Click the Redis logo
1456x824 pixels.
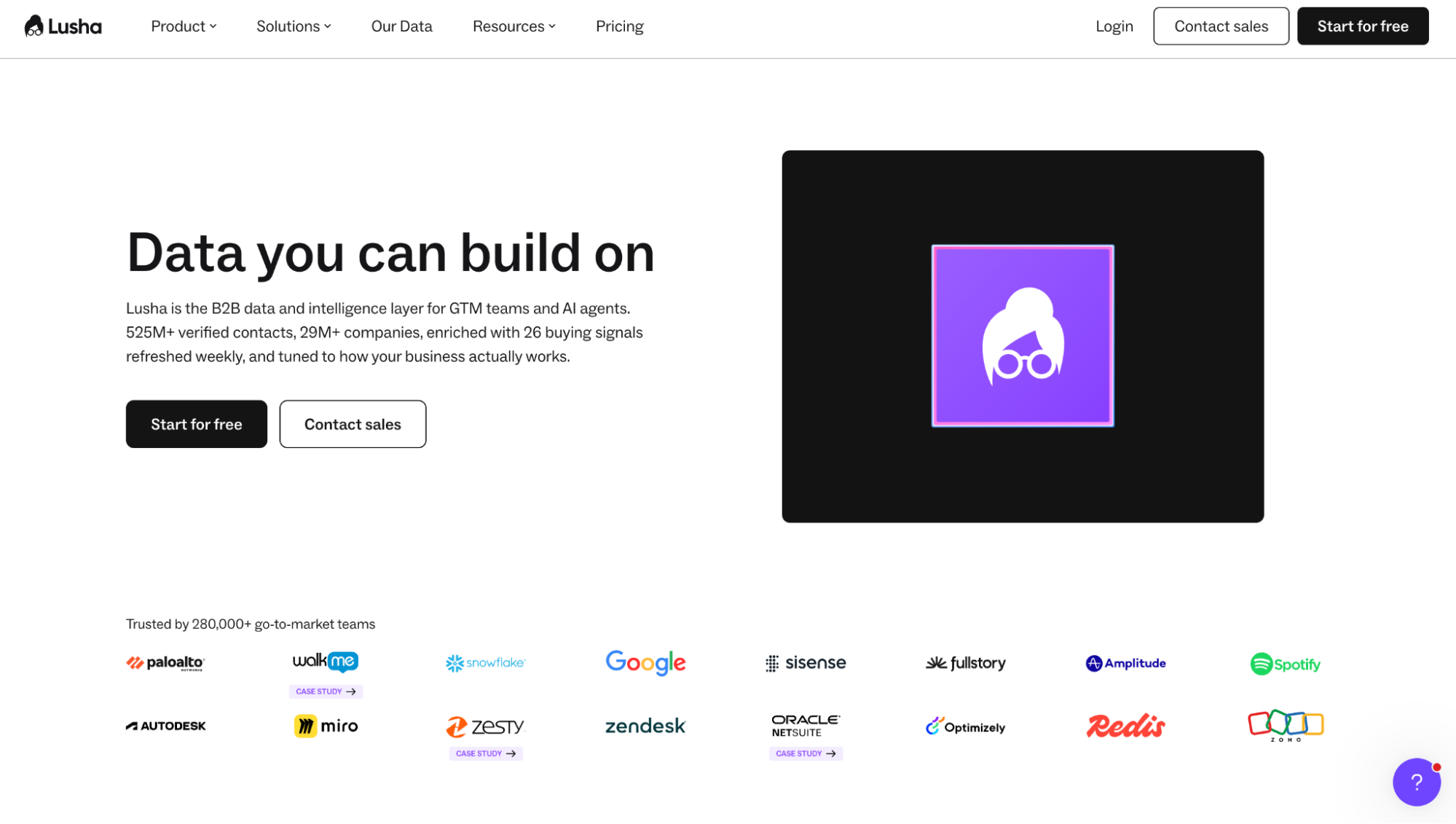1125,726
